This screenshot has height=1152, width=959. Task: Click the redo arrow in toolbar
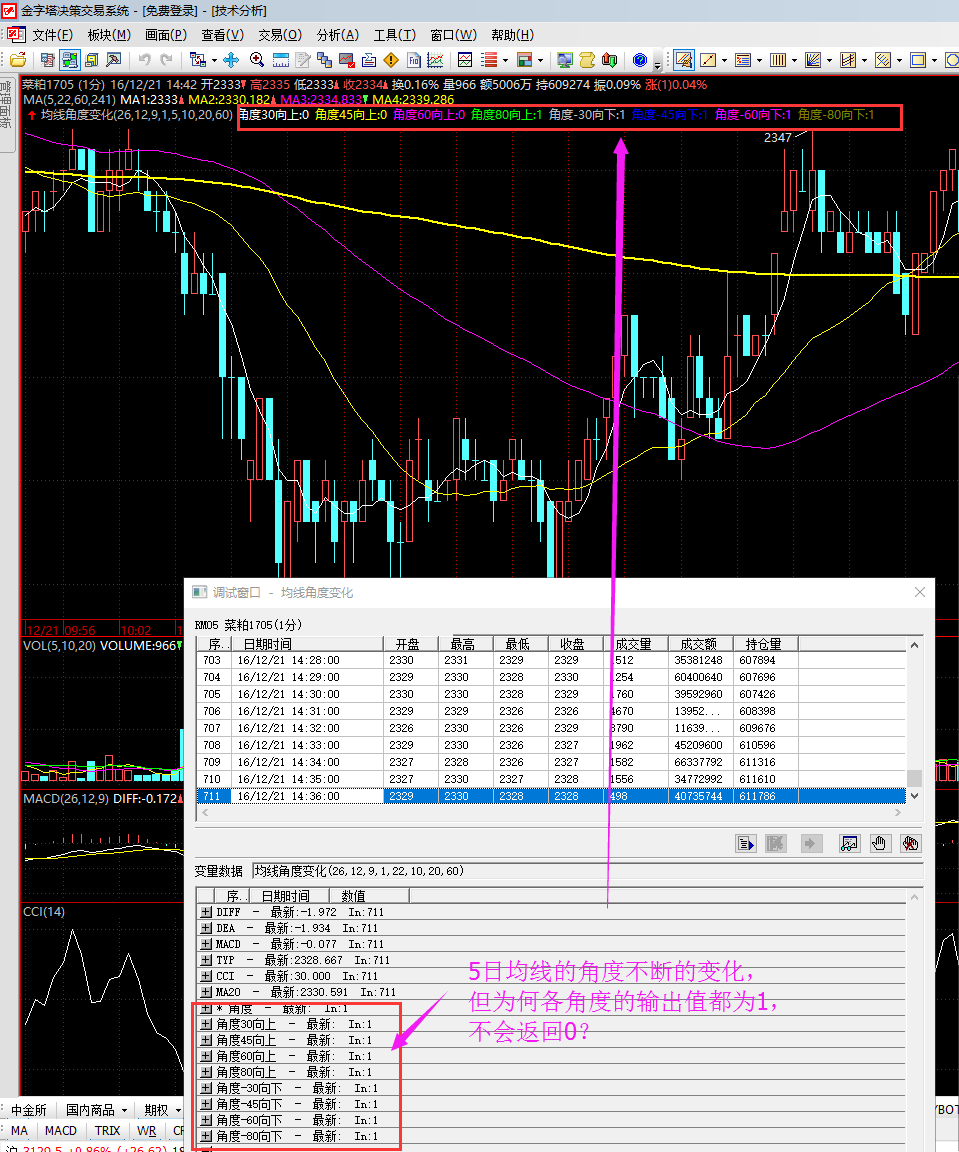167,60
